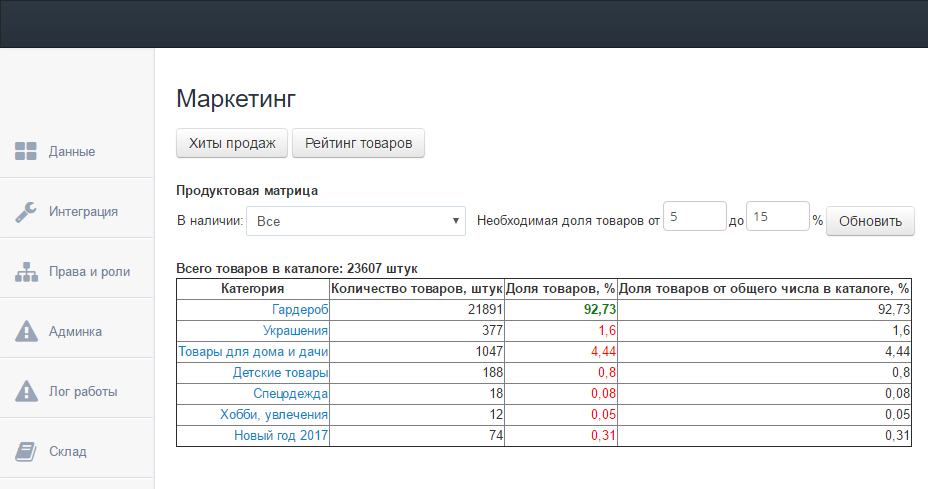This screenshot has height=489, width=928.
Task: Focus the minimum share field with 5
Action: coord(693,217)
